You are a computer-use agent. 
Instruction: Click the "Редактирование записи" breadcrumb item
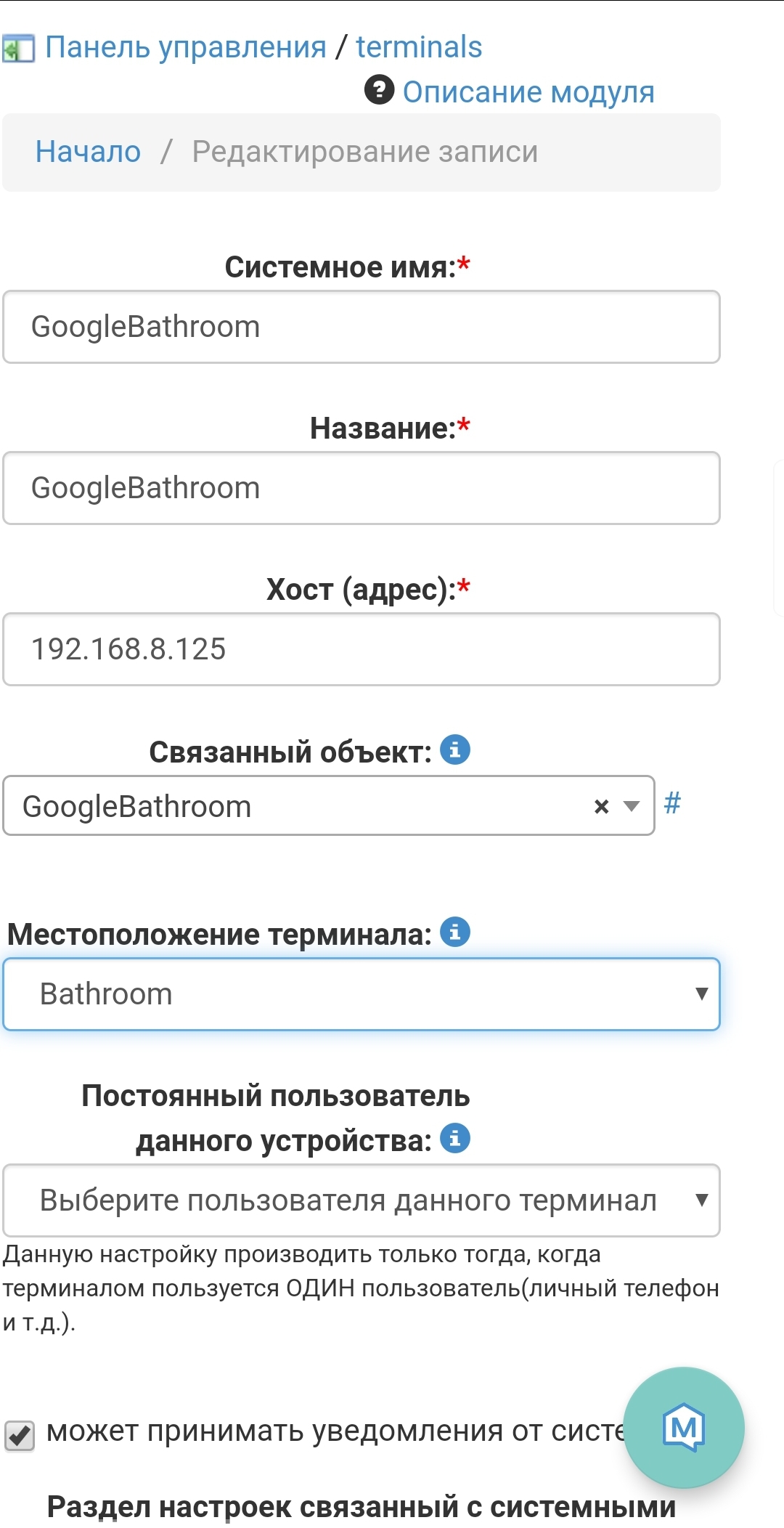(x=364, y=152)
